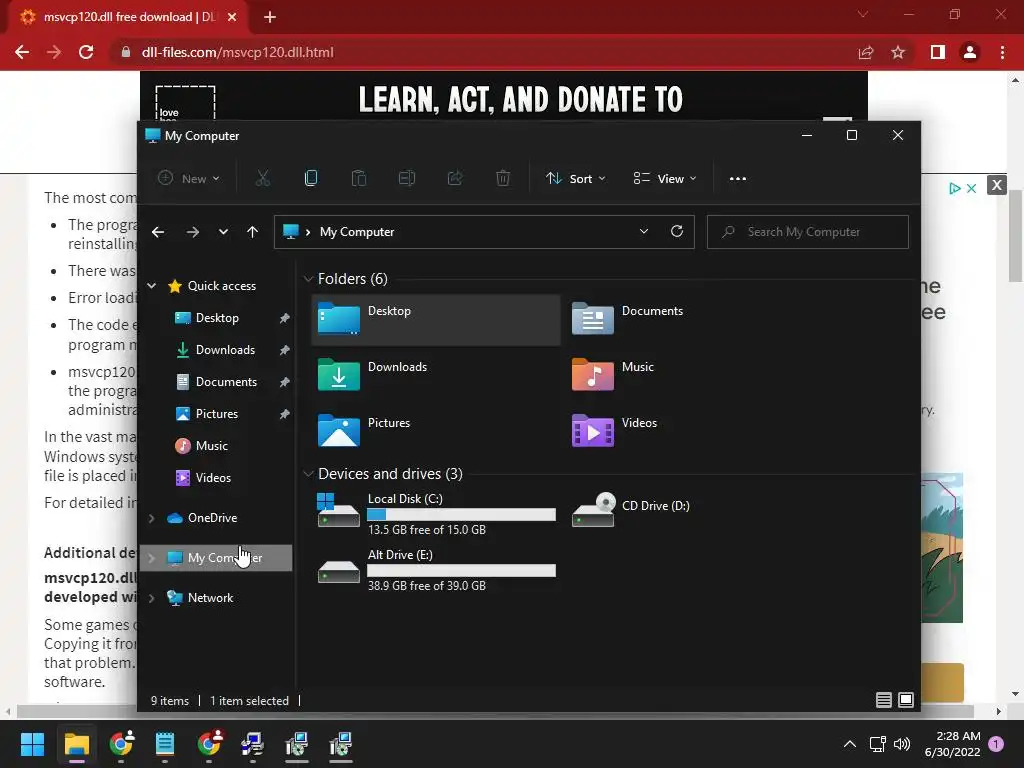Click the Chrome page vertical scrollbar
The image size is (1024, 768).
pos(1015,237)
